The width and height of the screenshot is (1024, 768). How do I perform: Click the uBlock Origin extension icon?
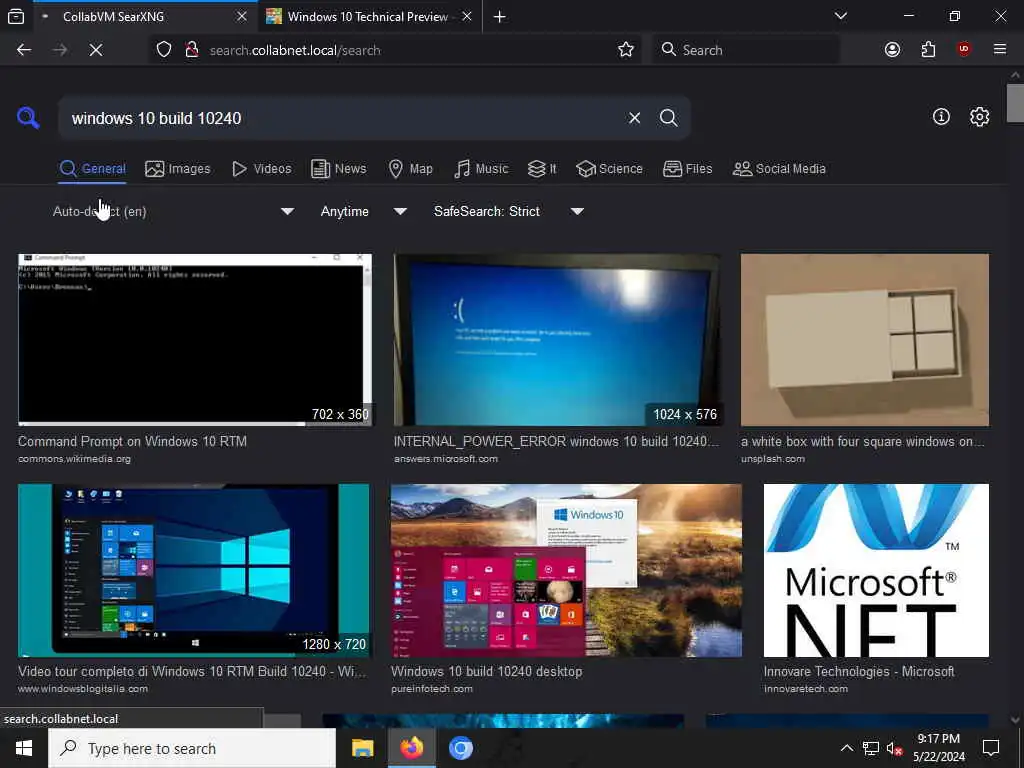click(x=964, y=50)
